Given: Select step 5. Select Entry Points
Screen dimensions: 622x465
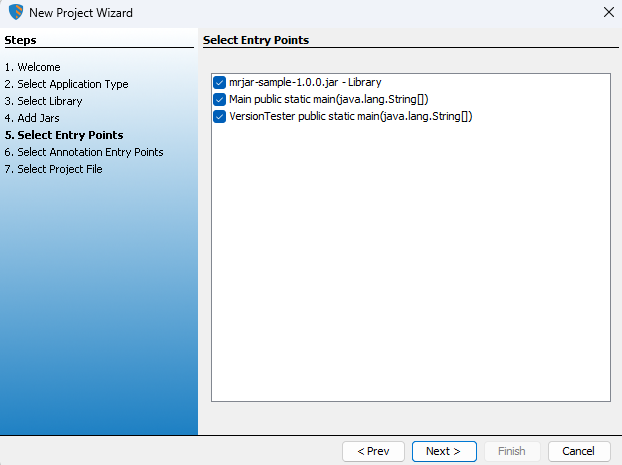Looking at the screenshot, I should tap(64, 135).
